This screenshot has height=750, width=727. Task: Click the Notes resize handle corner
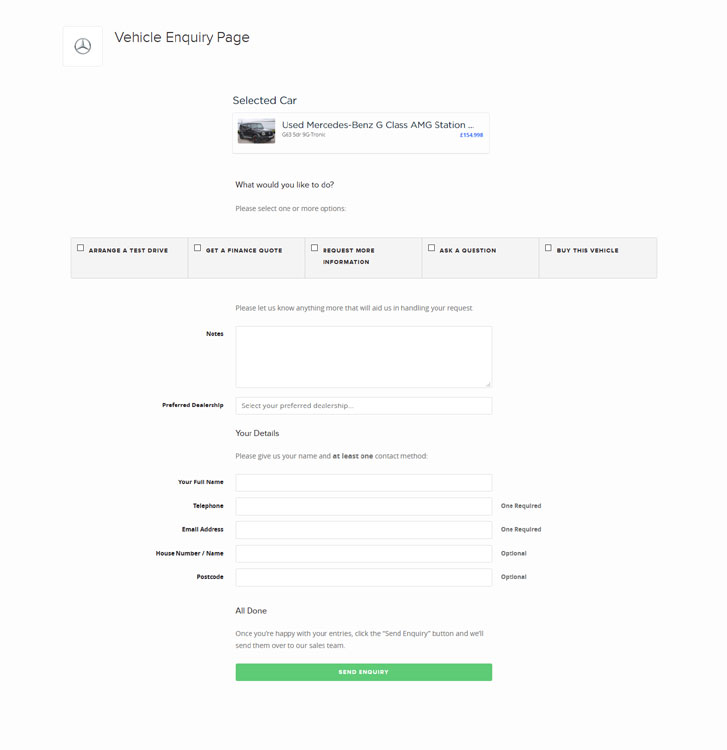coord(488,384)
